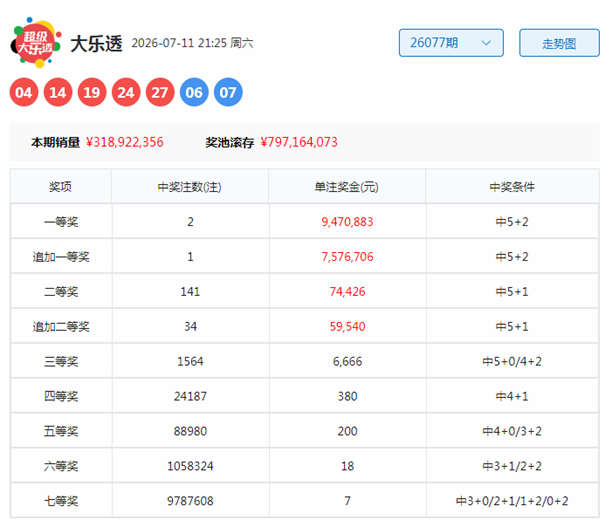The width and height of the screenshot is (612, 525).
Task: Click the condition 中4+1
Action: [512, 396]
